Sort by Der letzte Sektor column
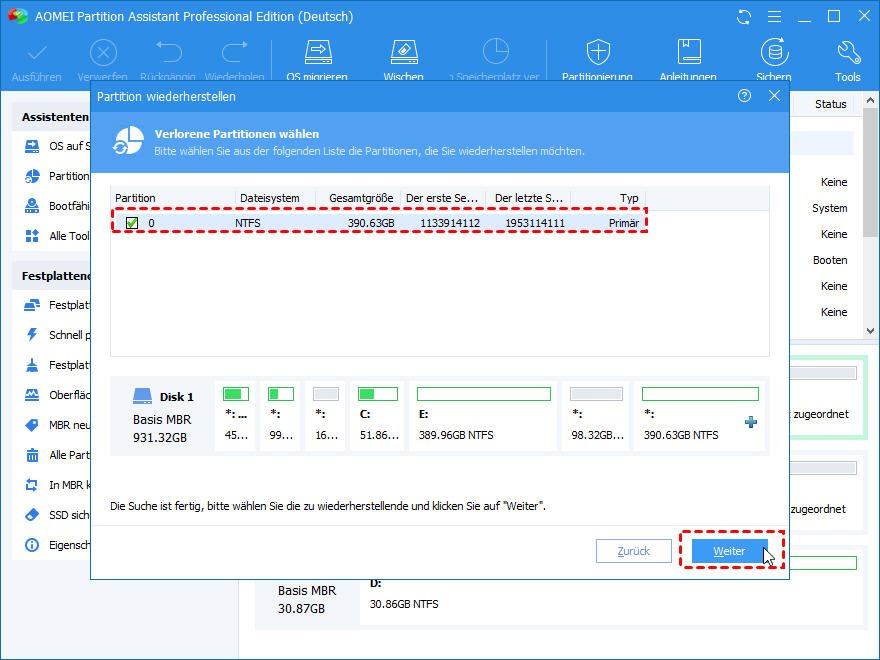 528,198
